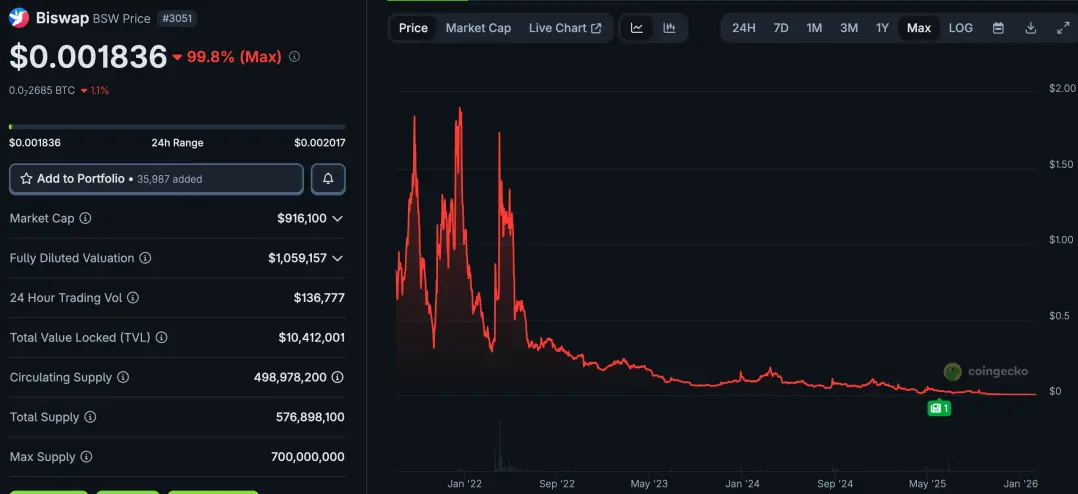Viewport: 1078px width, 494px height.
Task: Click the $1,059,157 valuation value
Action: point(298,258)
